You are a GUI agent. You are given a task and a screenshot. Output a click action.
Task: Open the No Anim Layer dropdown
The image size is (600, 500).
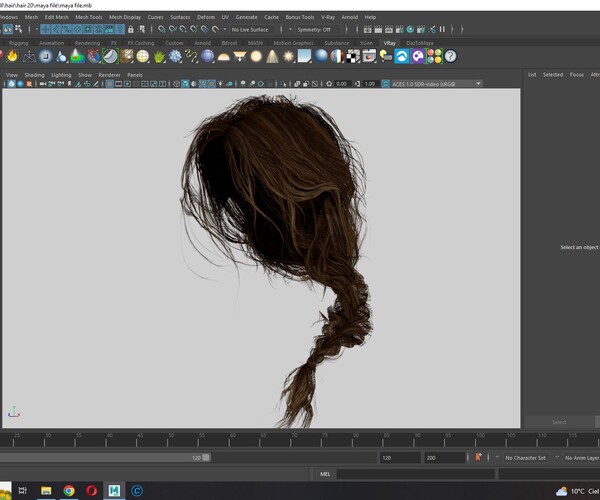(x=582, y=458)
